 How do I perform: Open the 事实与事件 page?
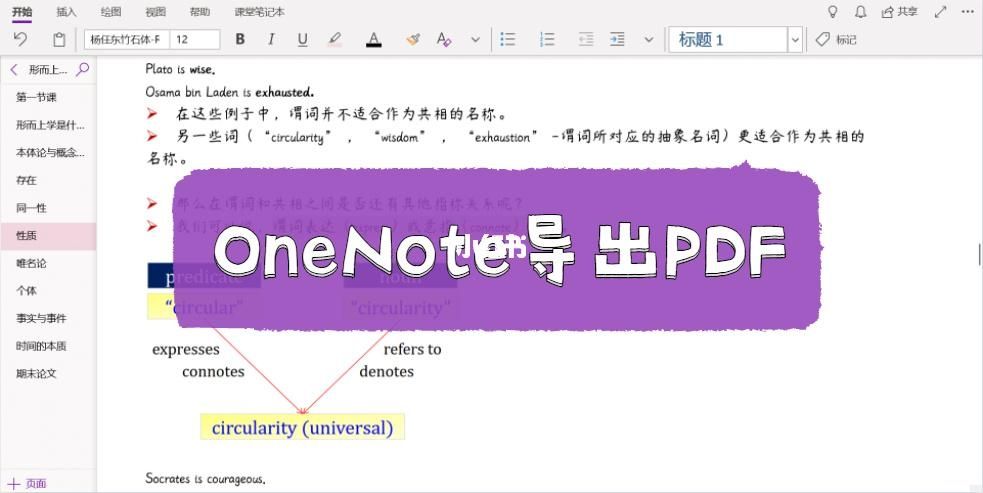[48, 318]
